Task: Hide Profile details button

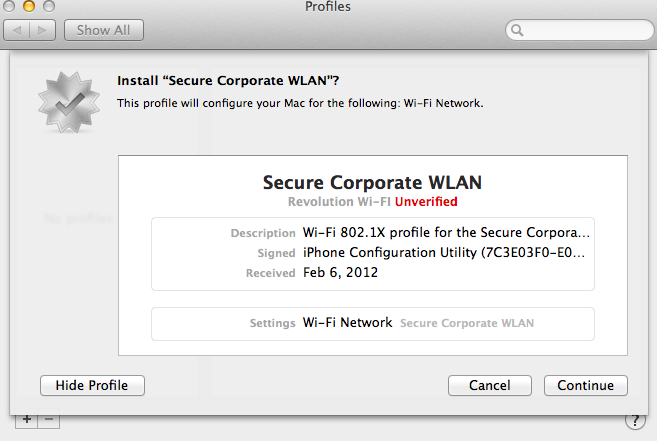Action: pos(92,385)
